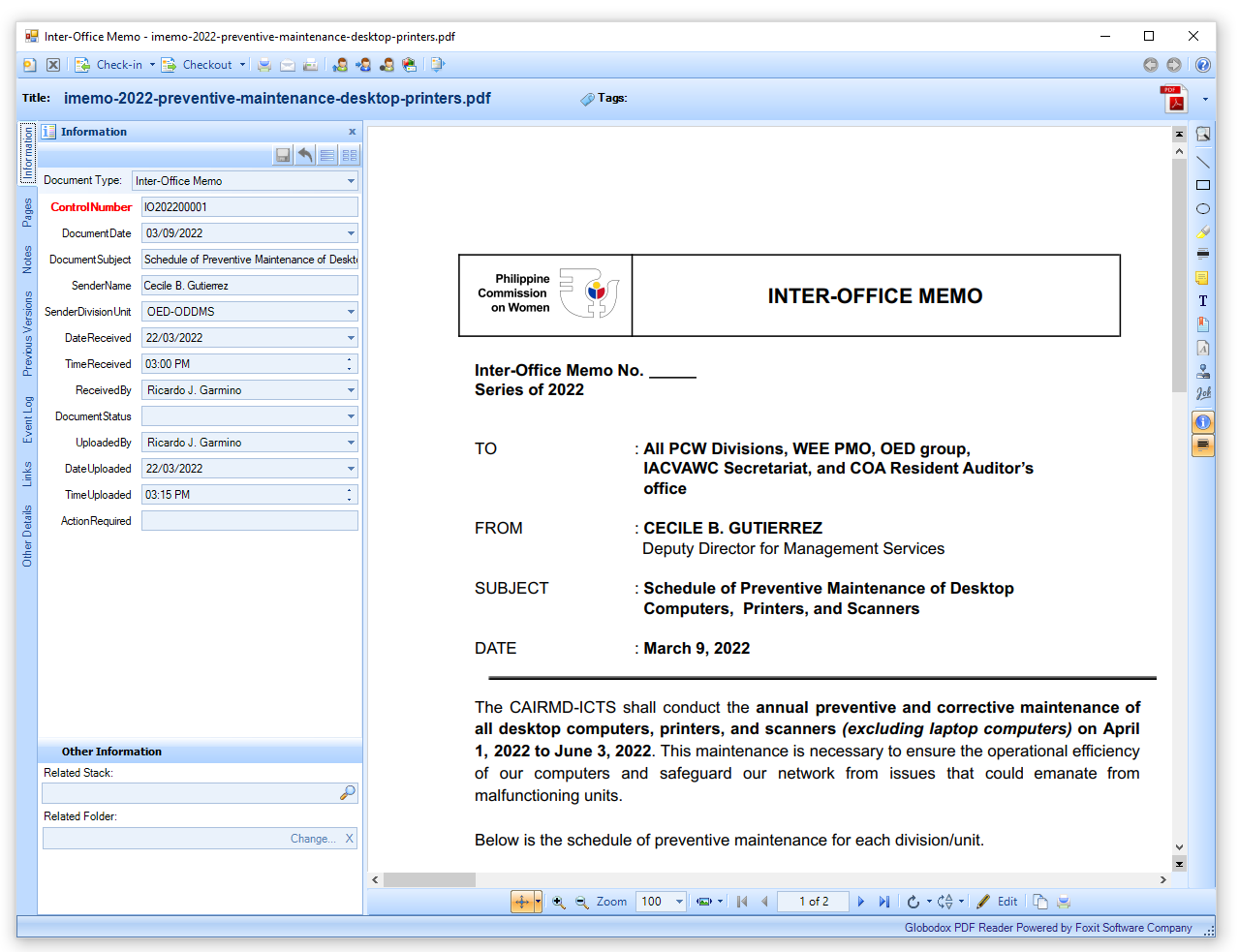Click the Change... button for Related Folder
This screenshot has height=952, width=1239.
point(313,839)
